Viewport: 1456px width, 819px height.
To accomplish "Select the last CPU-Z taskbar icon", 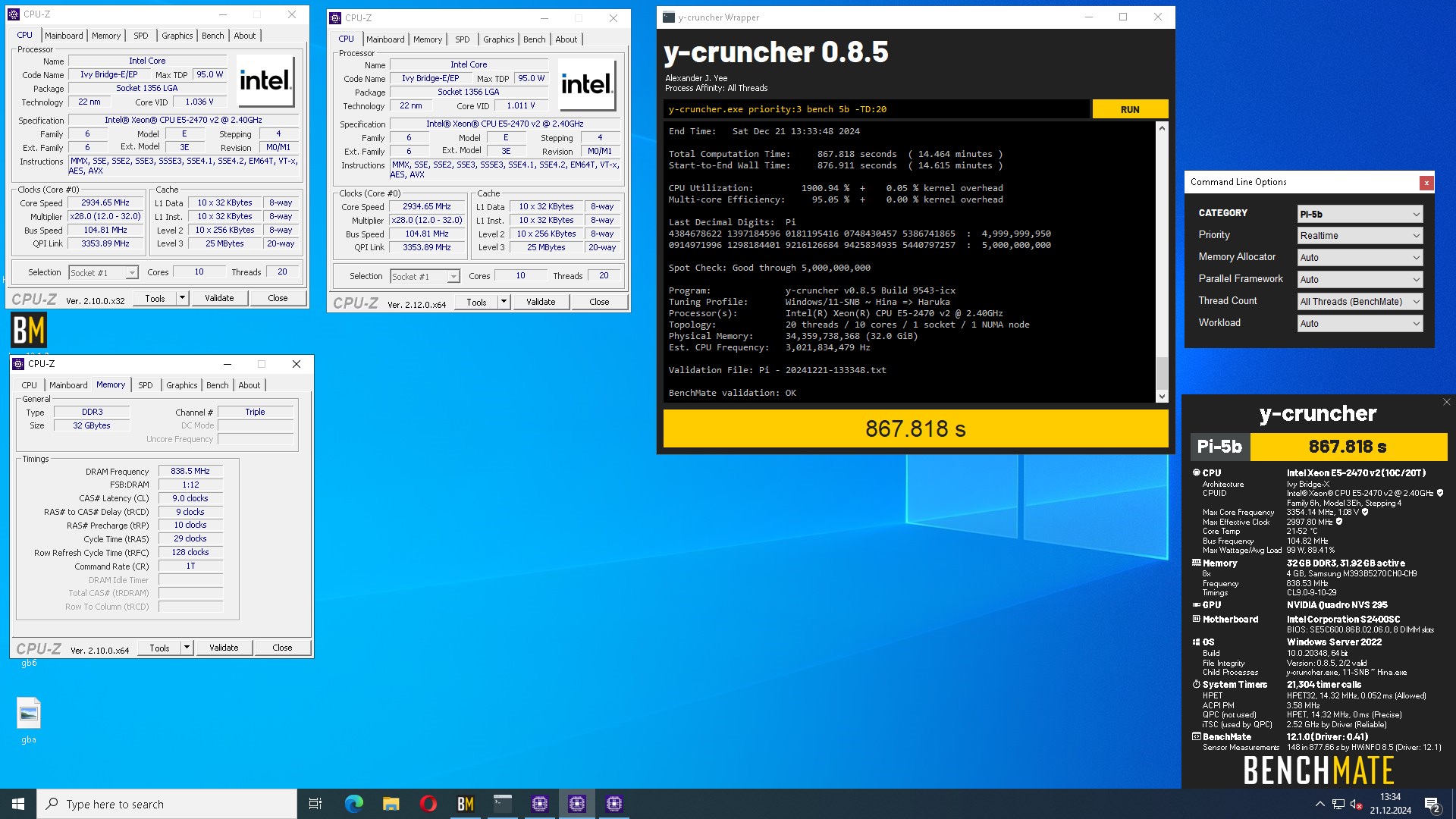I will tap(614, 804).
